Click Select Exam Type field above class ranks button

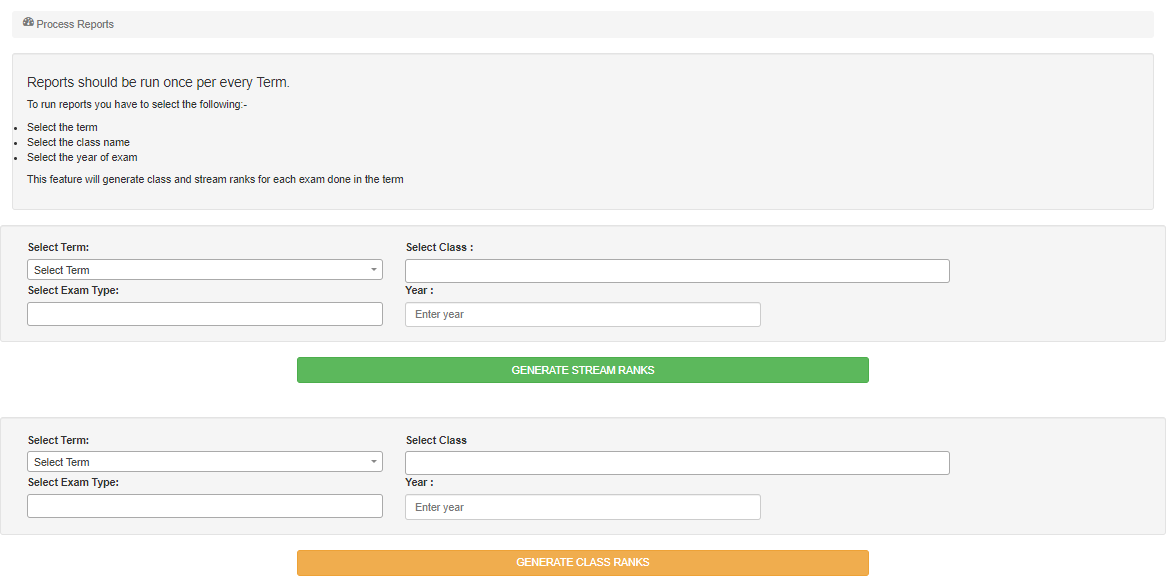[x=204, y=506]
